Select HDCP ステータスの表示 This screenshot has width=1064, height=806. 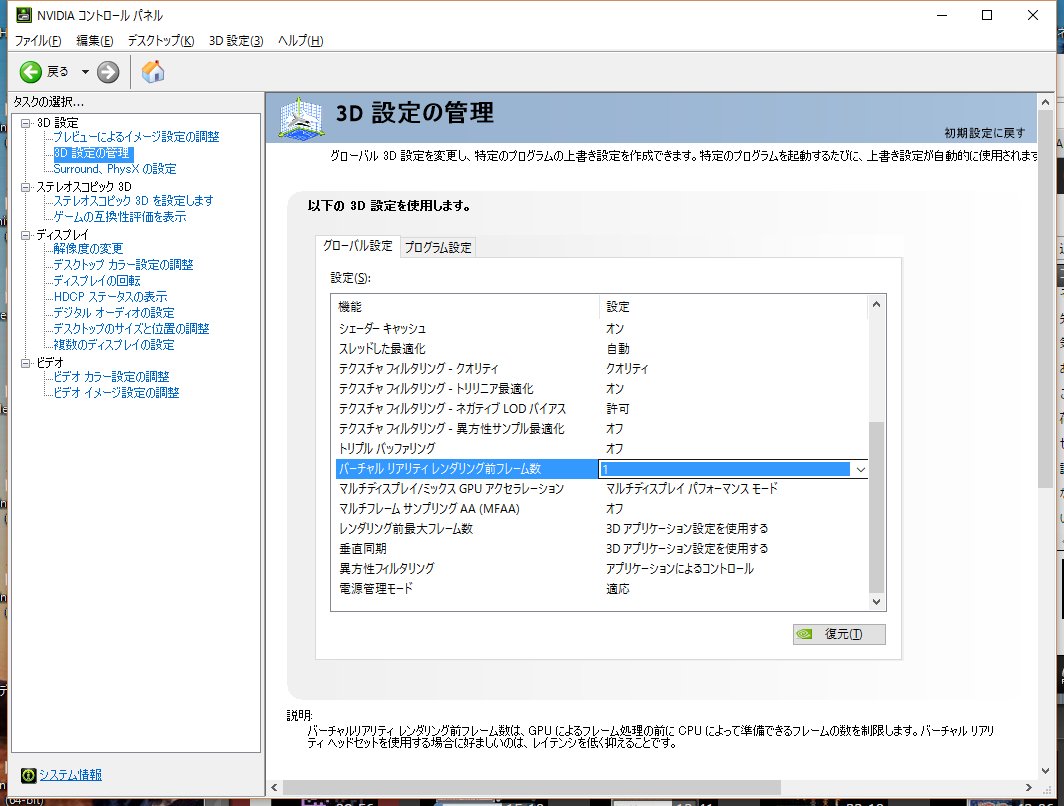pyautogui.click(x=110, y=297)
